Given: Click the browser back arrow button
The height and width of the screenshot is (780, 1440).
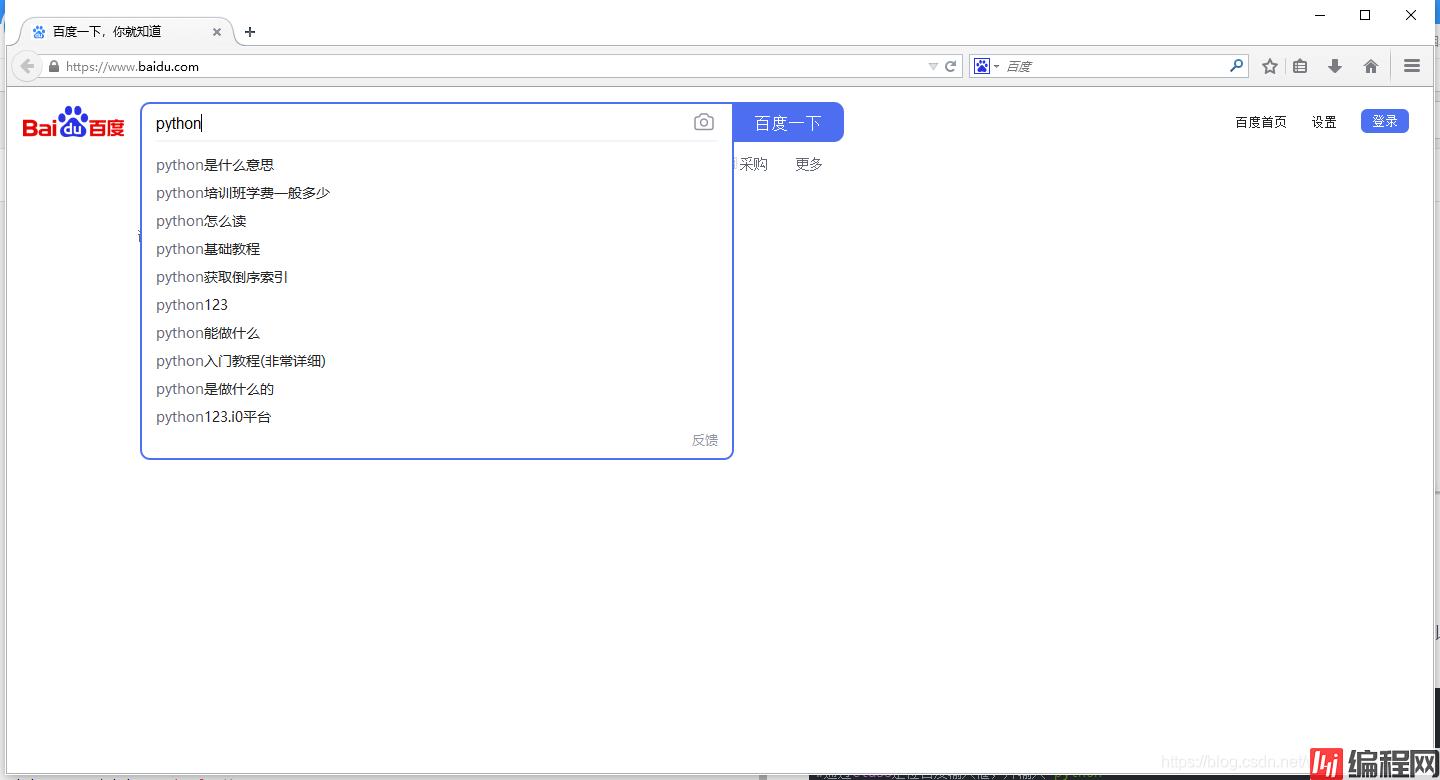Looking at the screenshot, I should [x=28, y=66].
